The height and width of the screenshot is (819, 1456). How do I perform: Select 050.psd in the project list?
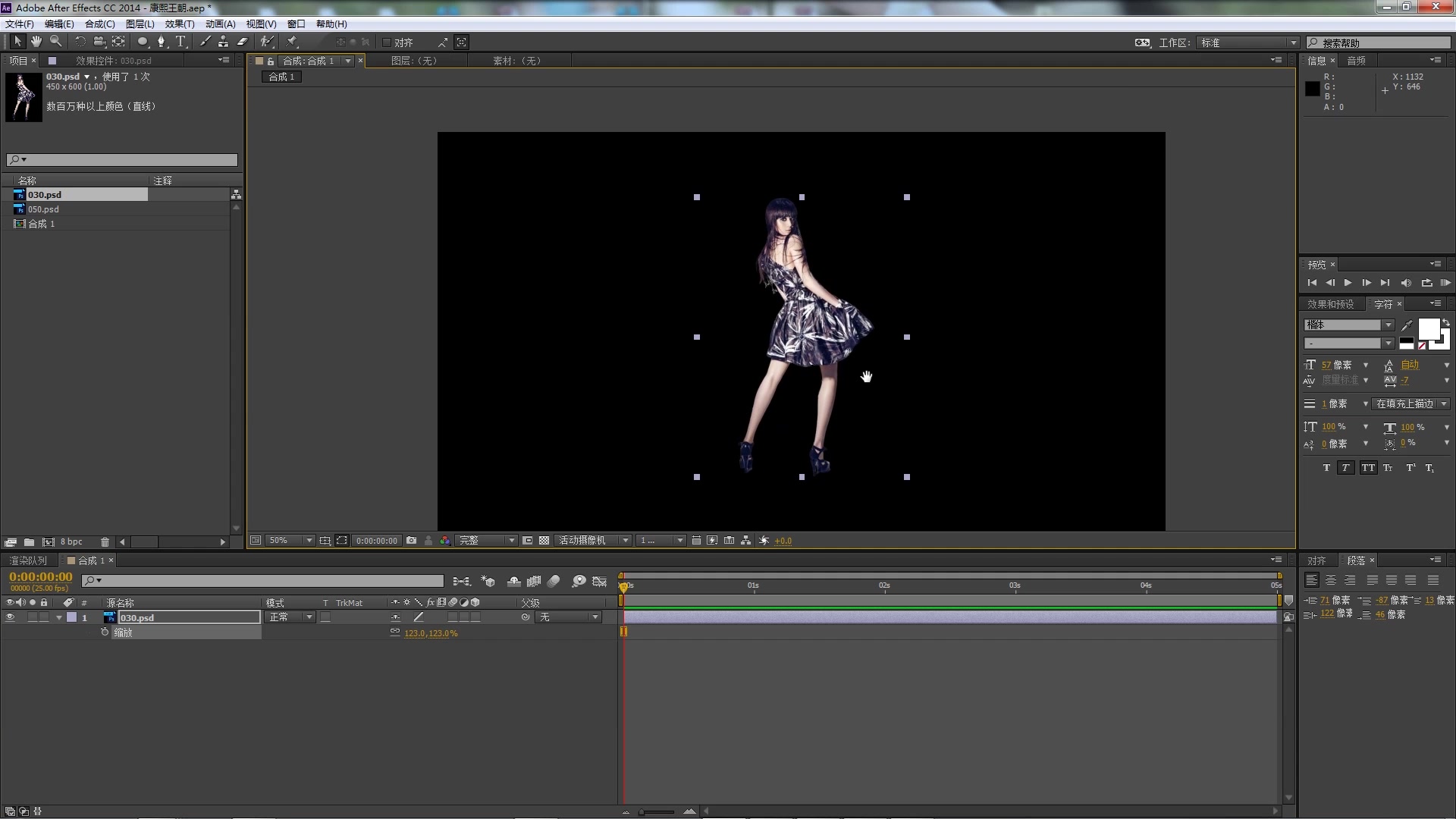(43, 209)
